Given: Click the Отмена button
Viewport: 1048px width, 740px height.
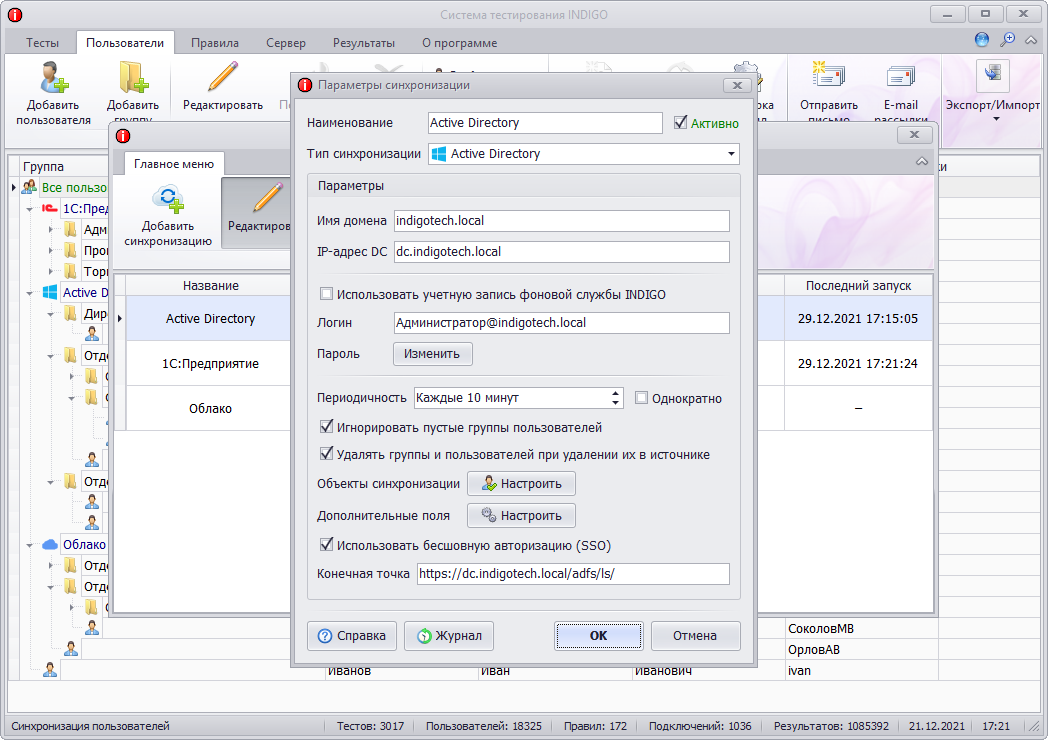Looking at the screenshot, I should [x=695, y=636].
